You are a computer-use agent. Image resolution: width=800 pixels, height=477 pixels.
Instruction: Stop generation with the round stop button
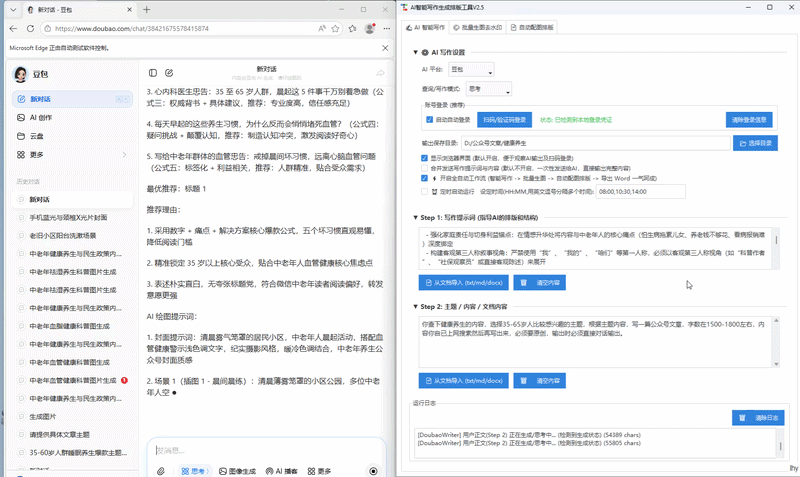[x=373, y=471]
